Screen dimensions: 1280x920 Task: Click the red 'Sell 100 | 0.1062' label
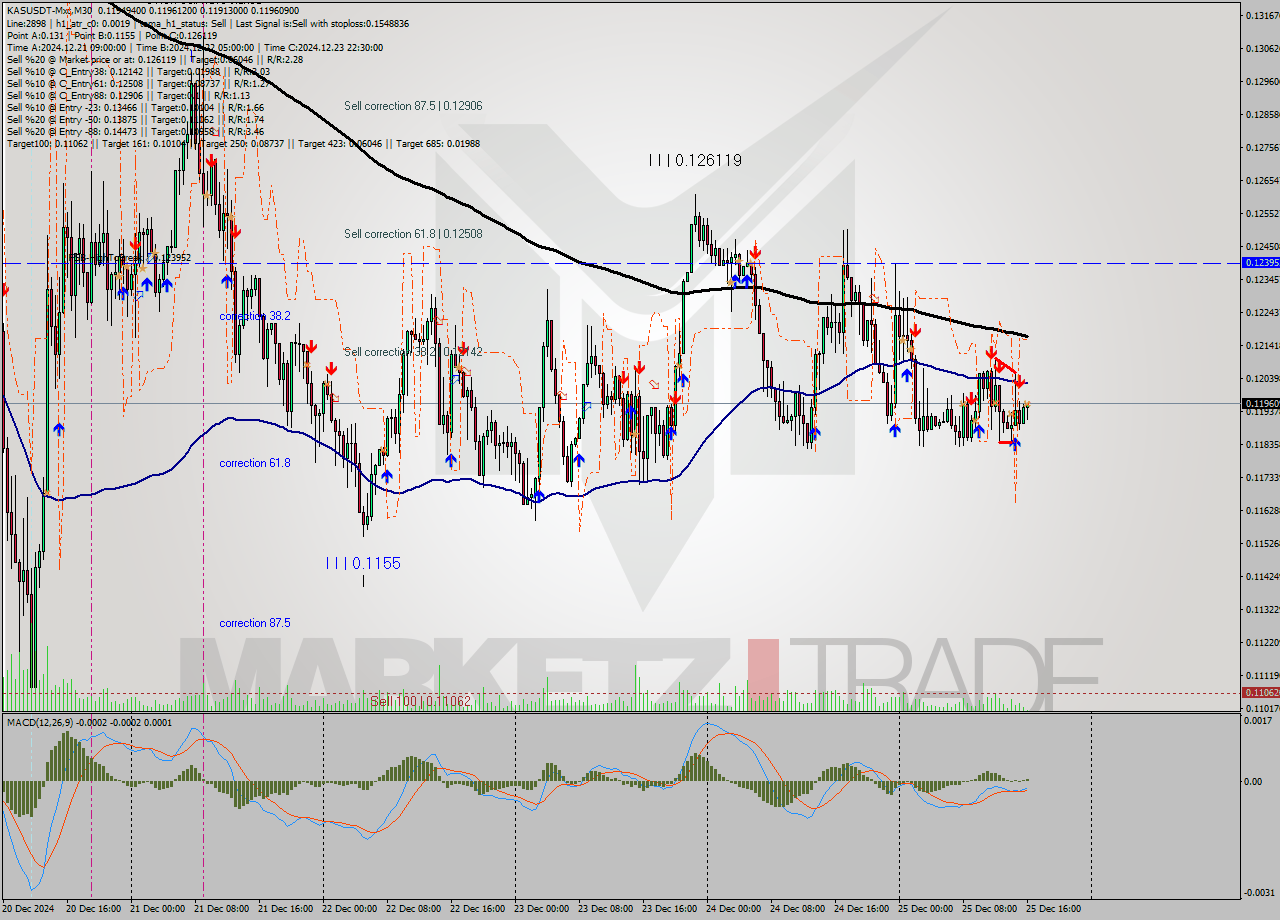pos(420,701)
